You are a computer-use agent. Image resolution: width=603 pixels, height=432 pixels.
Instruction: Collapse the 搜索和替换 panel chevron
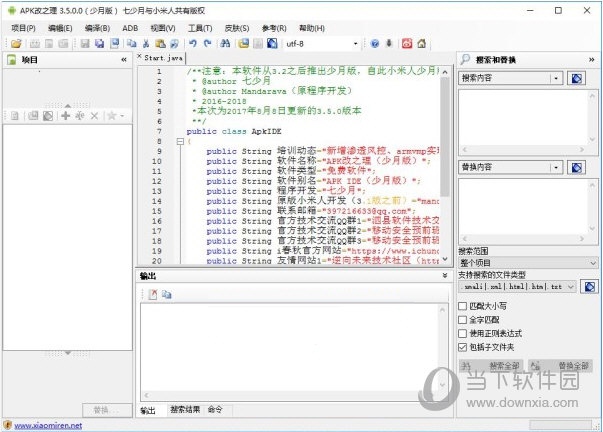[x=591, y=60]
